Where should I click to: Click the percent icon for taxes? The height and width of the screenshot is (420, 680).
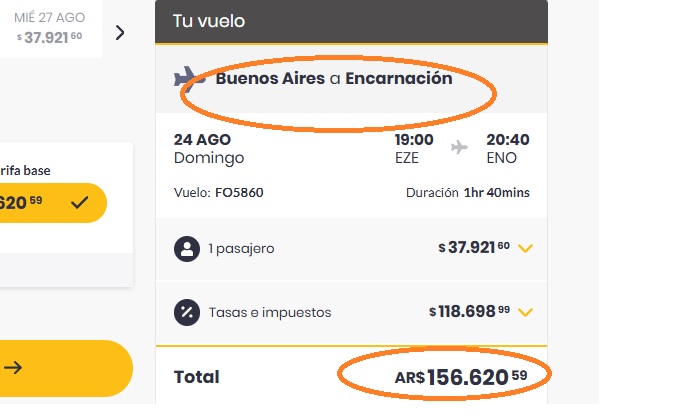click(187, 312)
